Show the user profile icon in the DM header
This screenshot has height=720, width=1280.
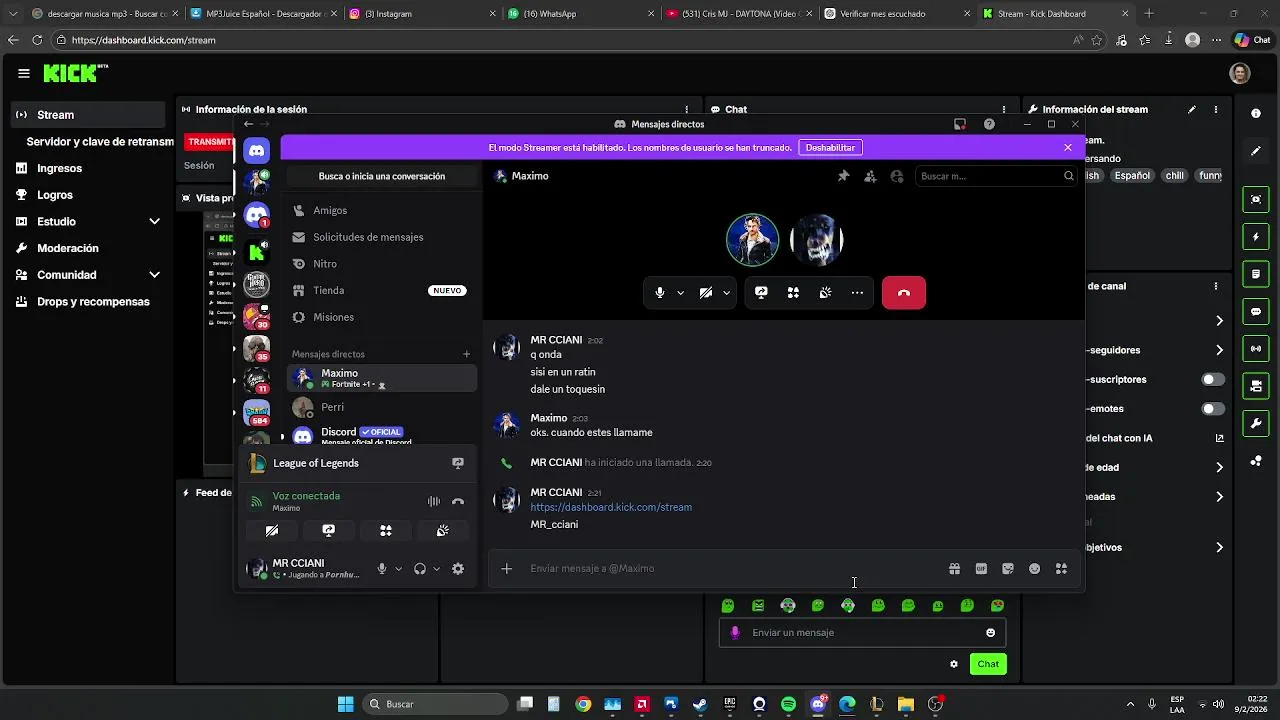897,176
